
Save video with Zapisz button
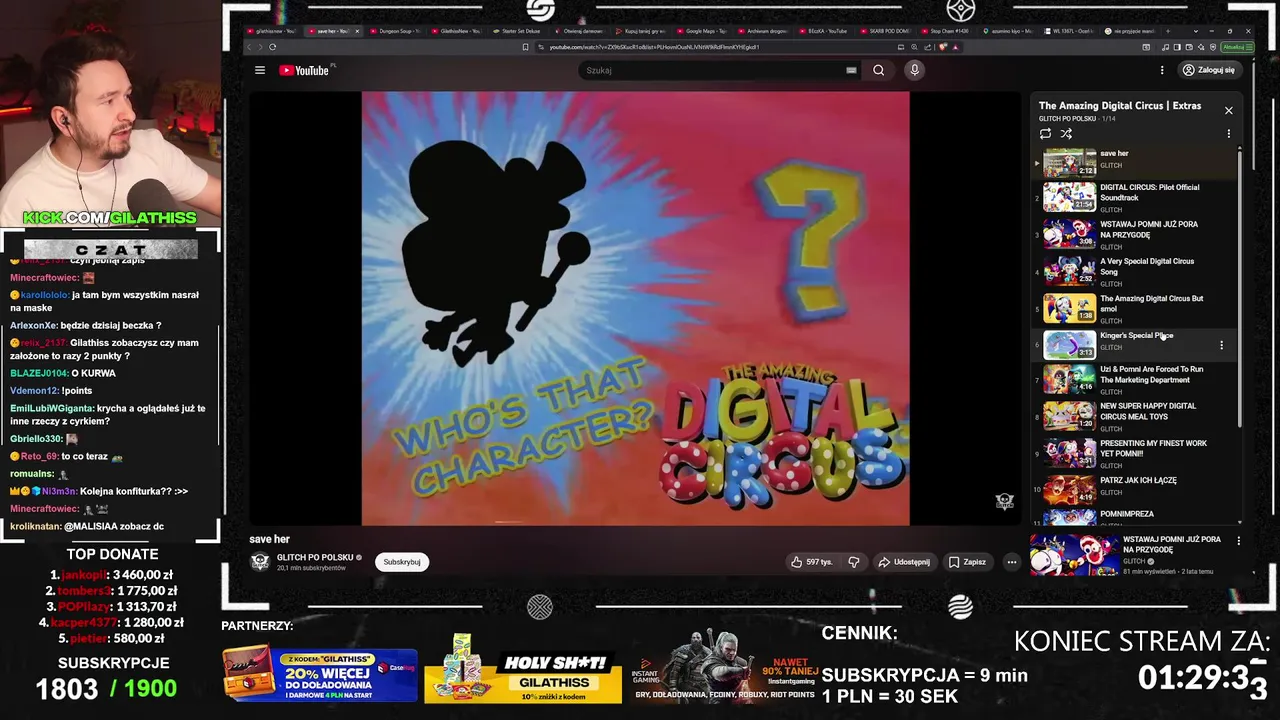tap(967, 562)
